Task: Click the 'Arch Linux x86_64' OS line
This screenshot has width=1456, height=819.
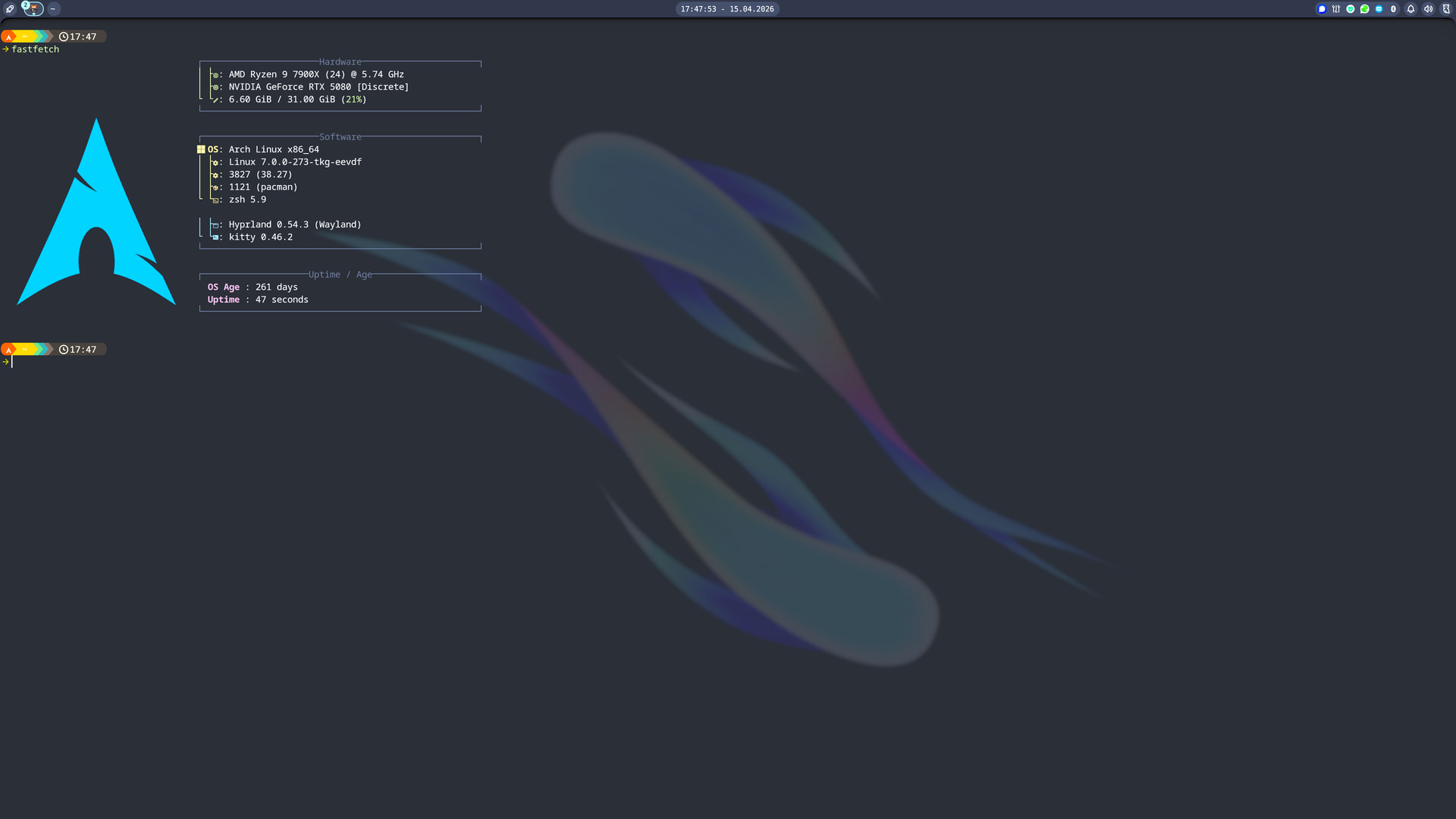Action: click(x=274, y=149)
